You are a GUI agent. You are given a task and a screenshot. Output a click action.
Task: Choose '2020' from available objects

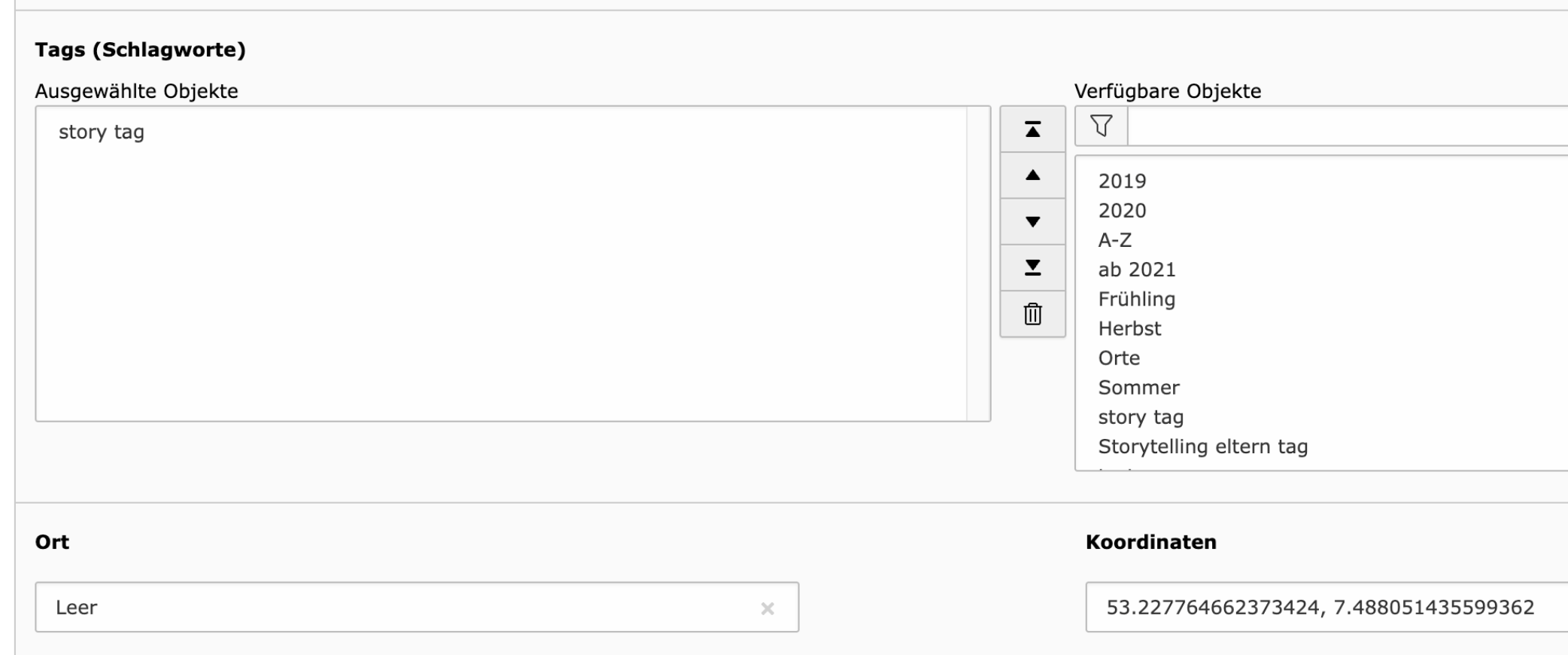[x=1122, y=211]
